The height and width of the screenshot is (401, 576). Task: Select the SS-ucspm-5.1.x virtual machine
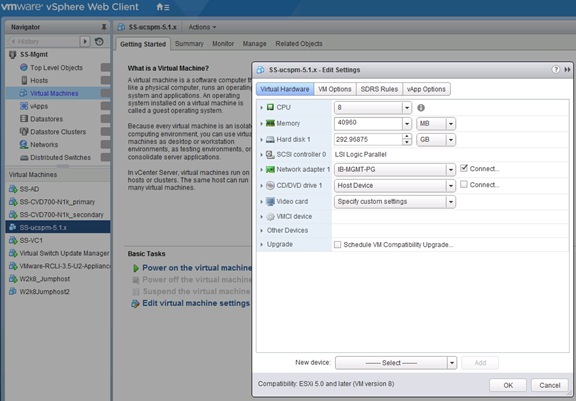[58, 227]
